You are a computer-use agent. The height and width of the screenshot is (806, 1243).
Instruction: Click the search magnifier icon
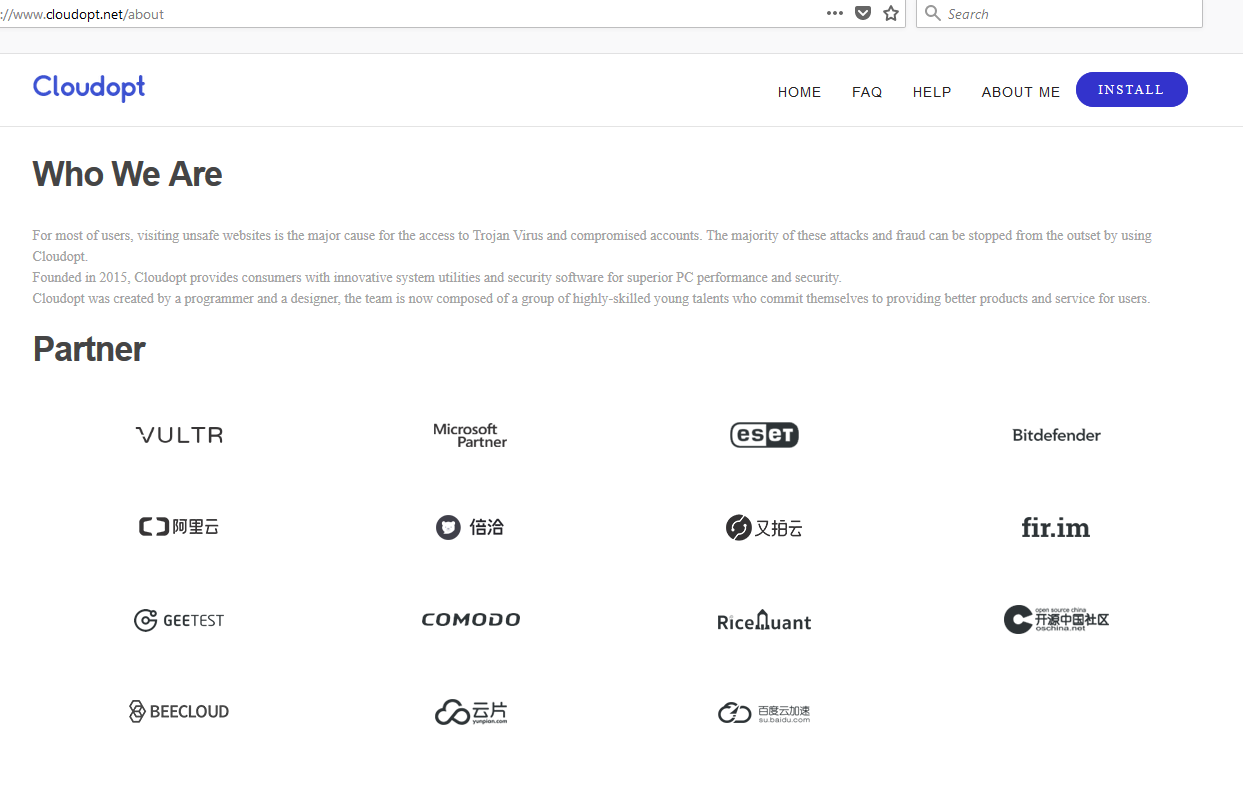[933, 13]
